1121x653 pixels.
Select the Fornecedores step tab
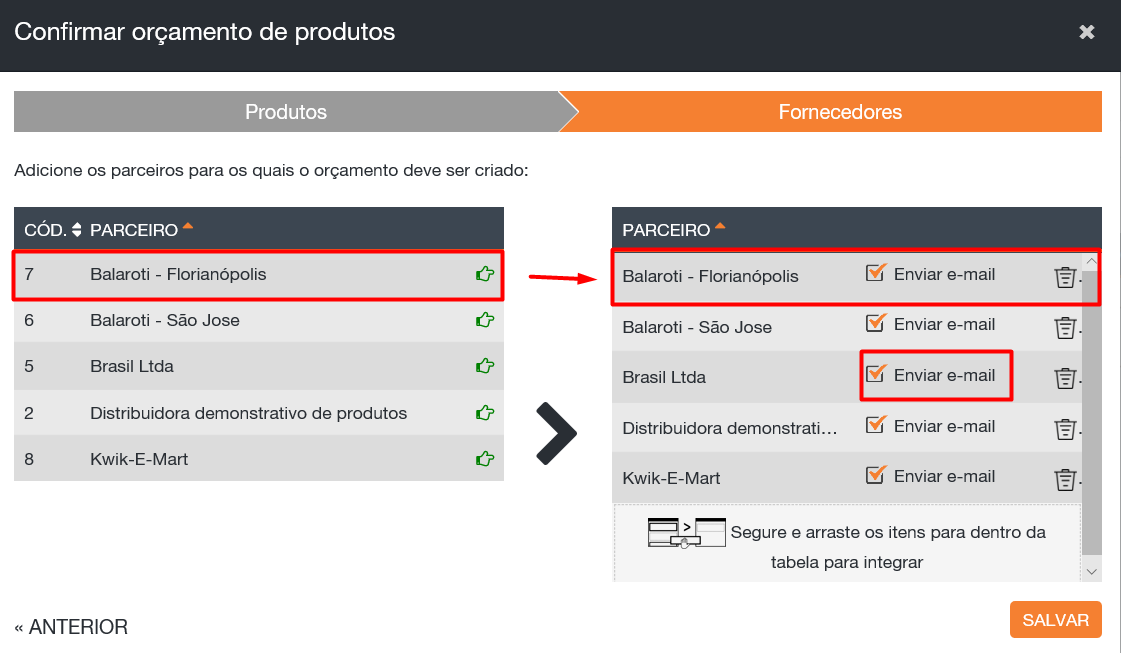click(x=840, y=112)
